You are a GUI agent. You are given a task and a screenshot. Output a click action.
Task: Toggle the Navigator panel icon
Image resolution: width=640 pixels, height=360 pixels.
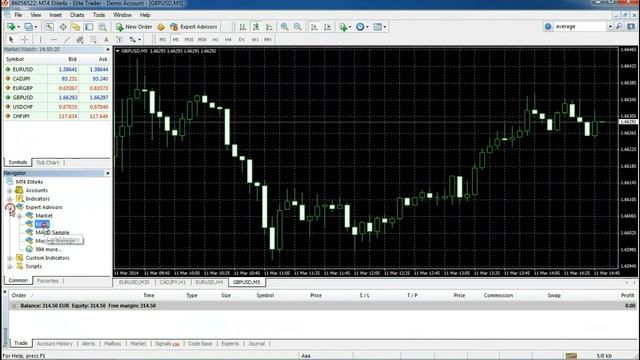76,27
